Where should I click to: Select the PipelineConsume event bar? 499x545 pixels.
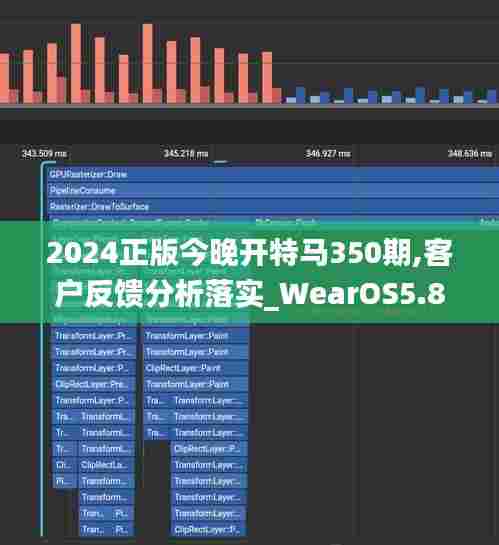[x=273, y=190]
